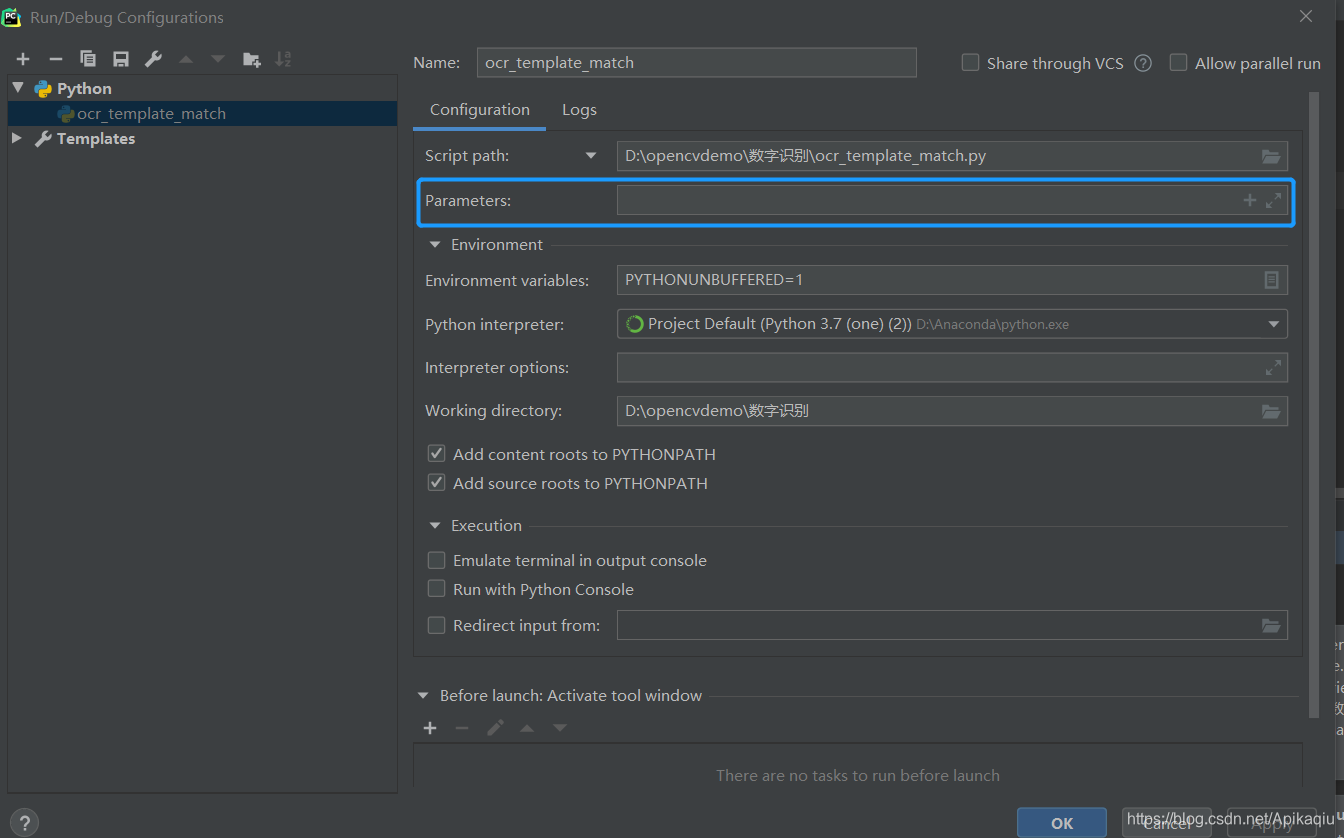The height and width of the screenshot is (838, 1344).
Task: Click in the Name field
Action: point(697,62)
